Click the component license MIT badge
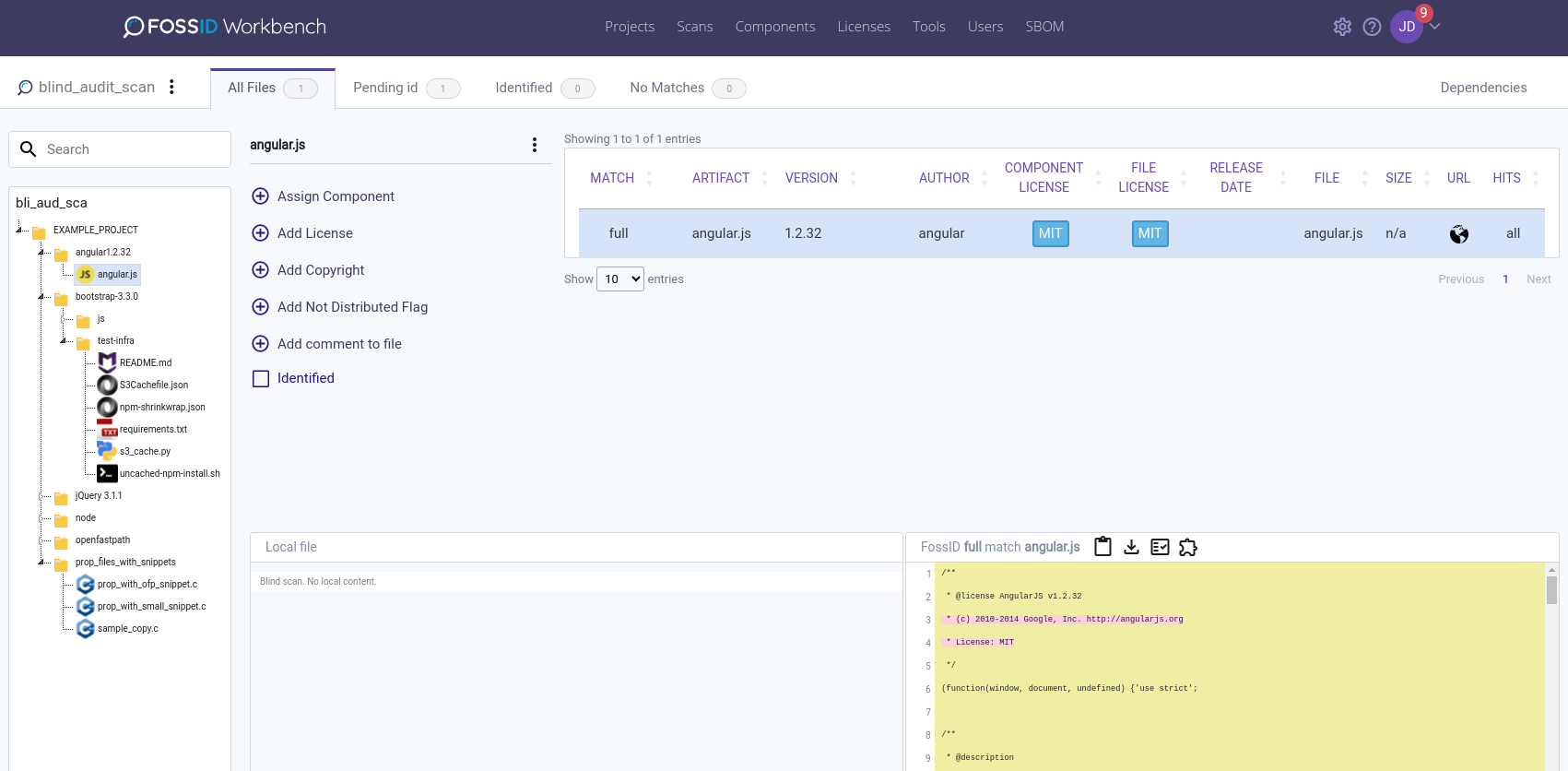 pyautogui.click(x=1051, y=233)
